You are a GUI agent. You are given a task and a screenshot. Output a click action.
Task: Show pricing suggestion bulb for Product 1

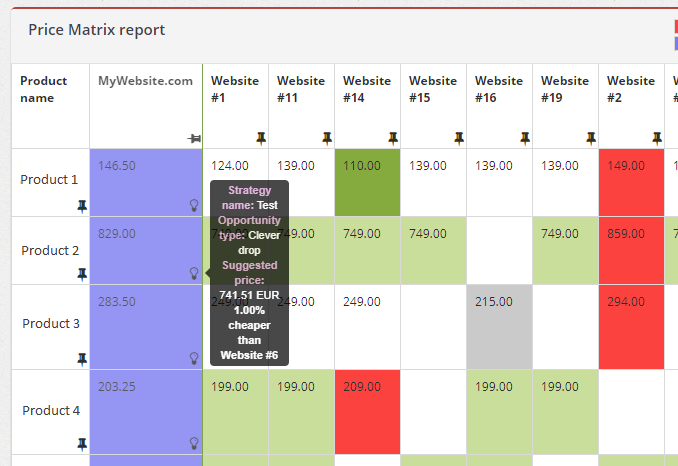(194, 205)
